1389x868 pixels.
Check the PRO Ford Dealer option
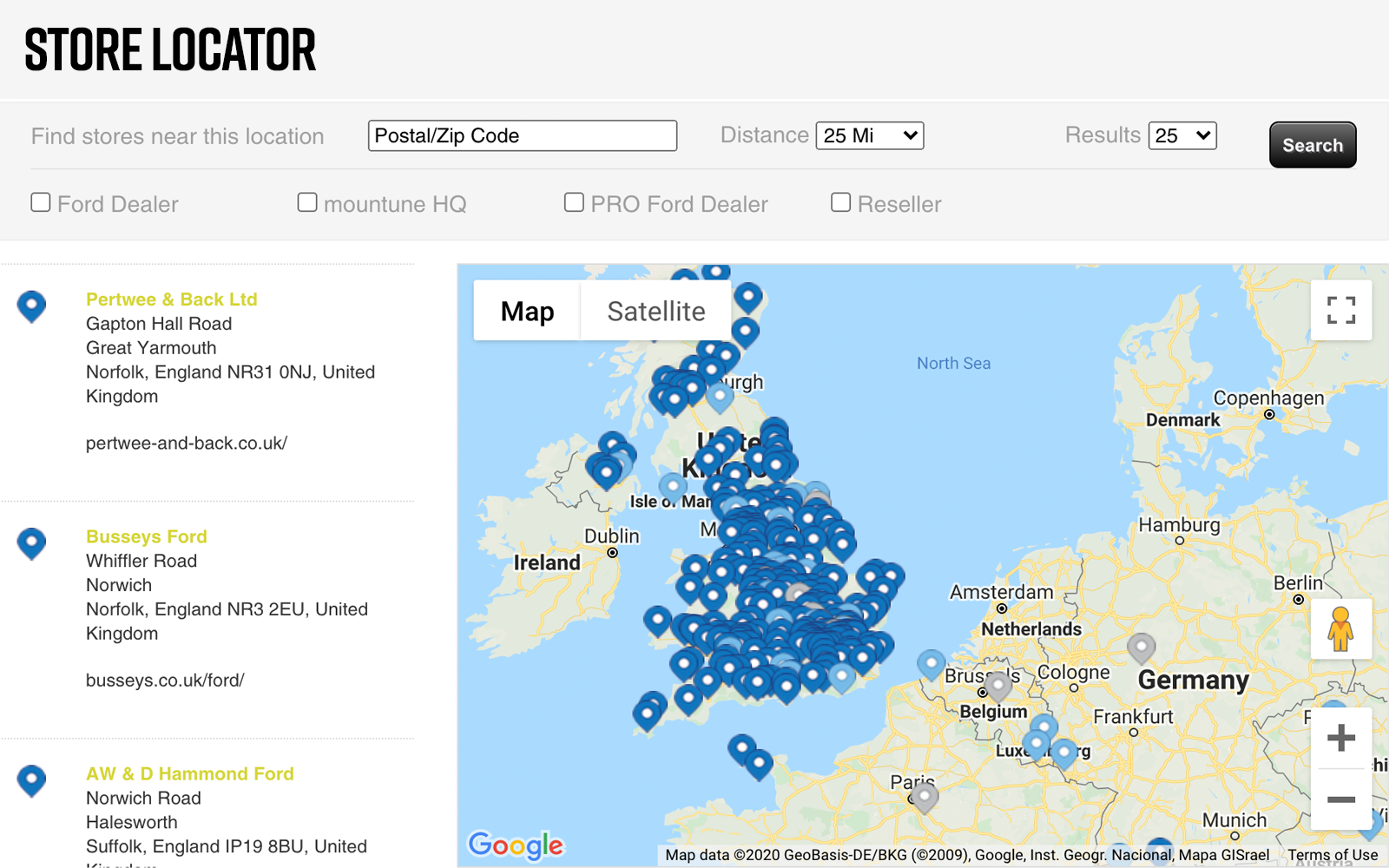[574, 201]
